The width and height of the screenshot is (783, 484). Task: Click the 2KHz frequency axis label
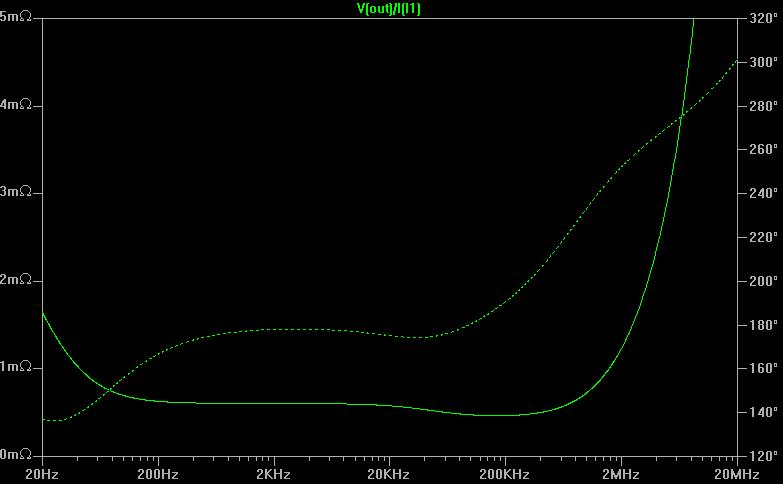coord(273,474)
